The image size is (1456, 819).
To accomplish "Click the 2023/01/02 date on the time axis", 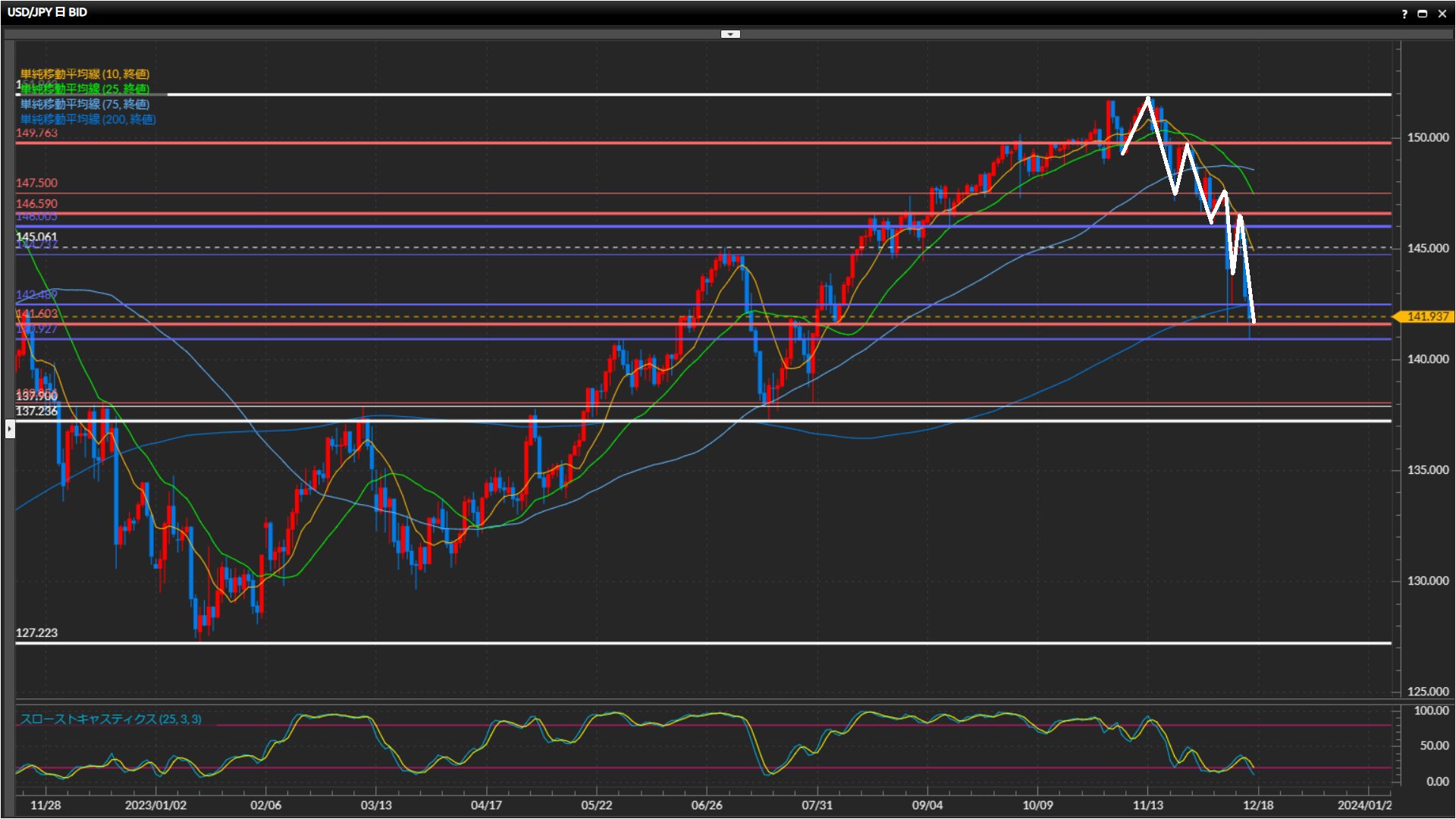I will pos(155,805).
